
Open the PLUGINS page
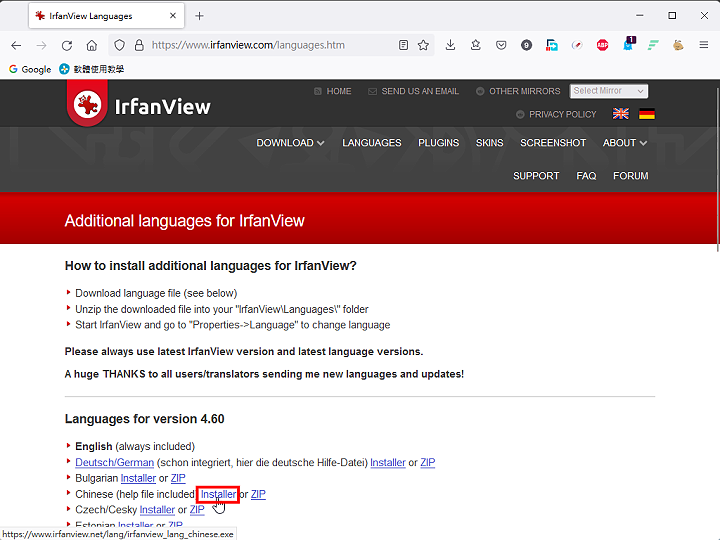point(439,143)
